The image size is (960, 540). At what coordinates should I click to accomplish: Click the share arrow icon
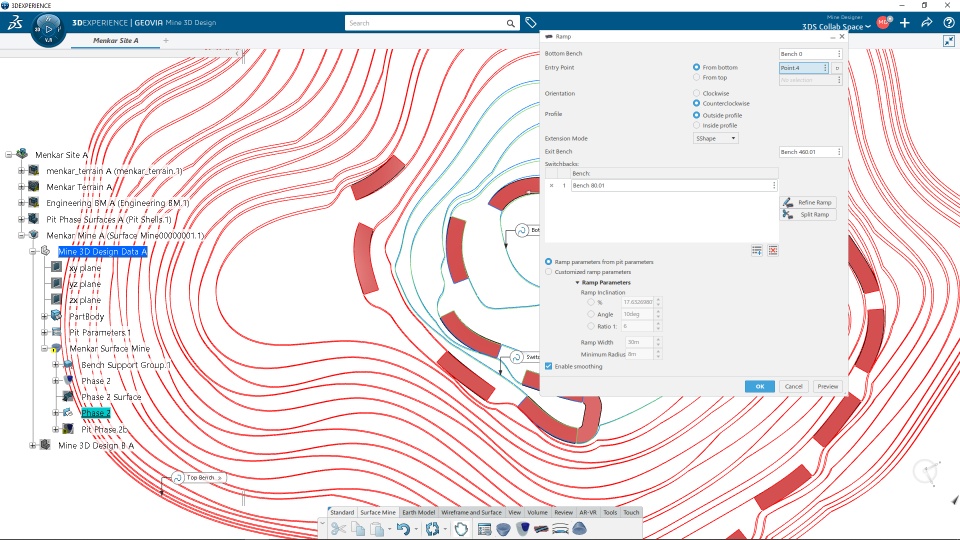point(927,23)
